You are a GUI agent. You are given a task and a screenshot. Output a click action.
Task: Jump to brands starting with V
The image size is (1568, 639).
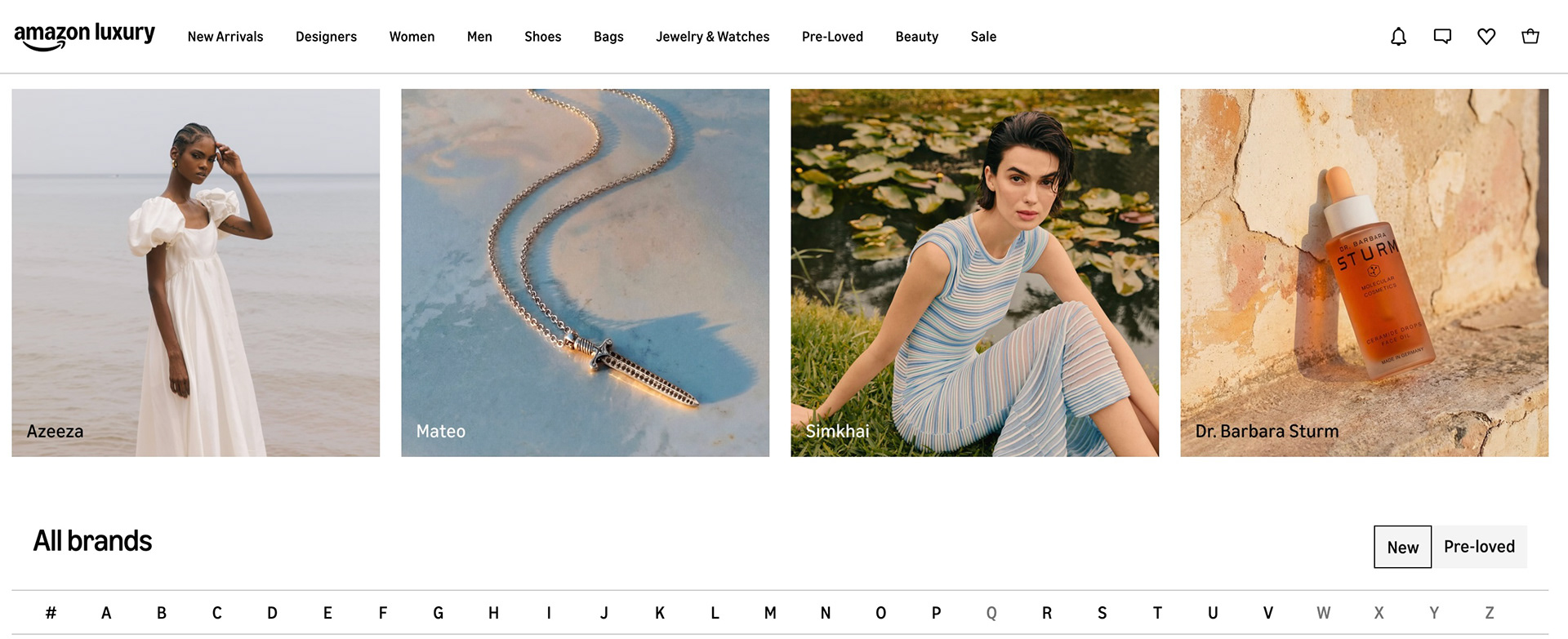click(x=1268, y=613)
